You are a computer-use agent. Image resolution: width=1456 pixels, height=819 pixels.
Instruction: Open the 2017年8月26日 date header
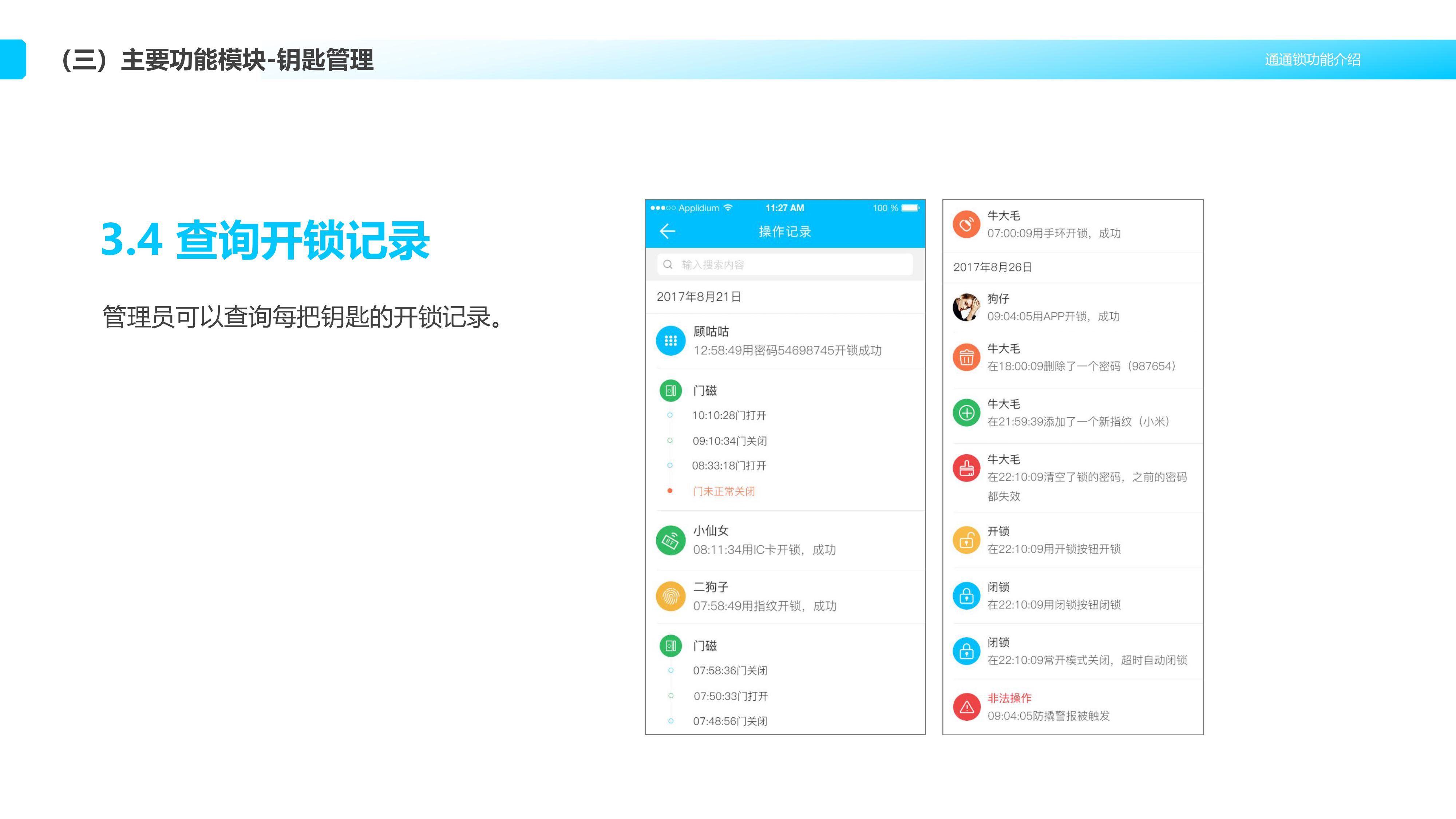coord(993,267)
